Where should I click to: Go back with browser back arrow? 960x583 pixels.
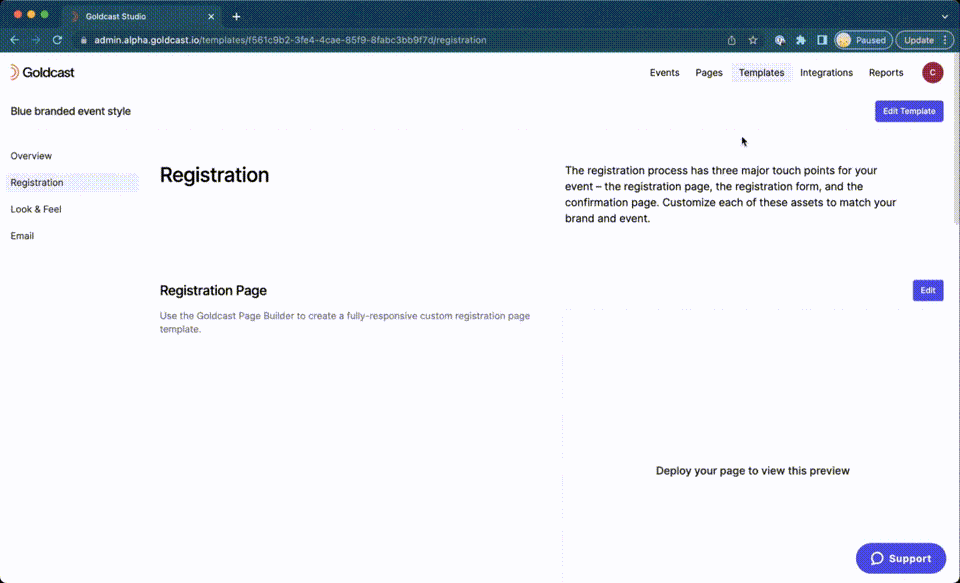(x=15, y=40)
